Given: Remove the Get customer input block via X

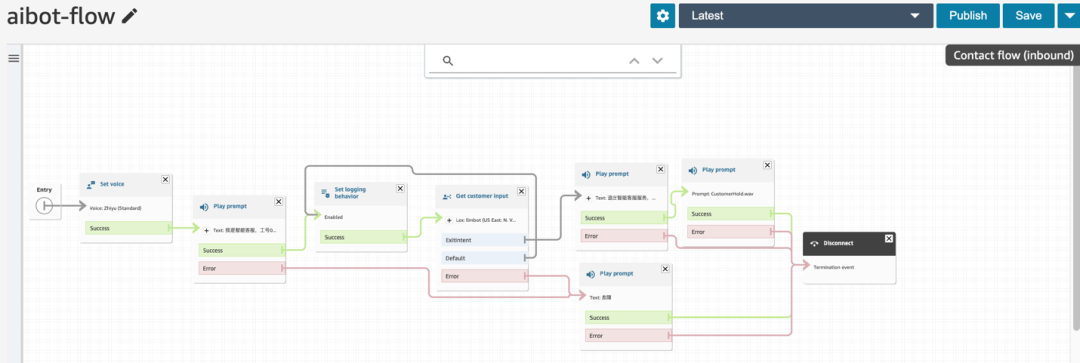Looking at the screenshot, I should pyautogui.click(x=521, y=191).
